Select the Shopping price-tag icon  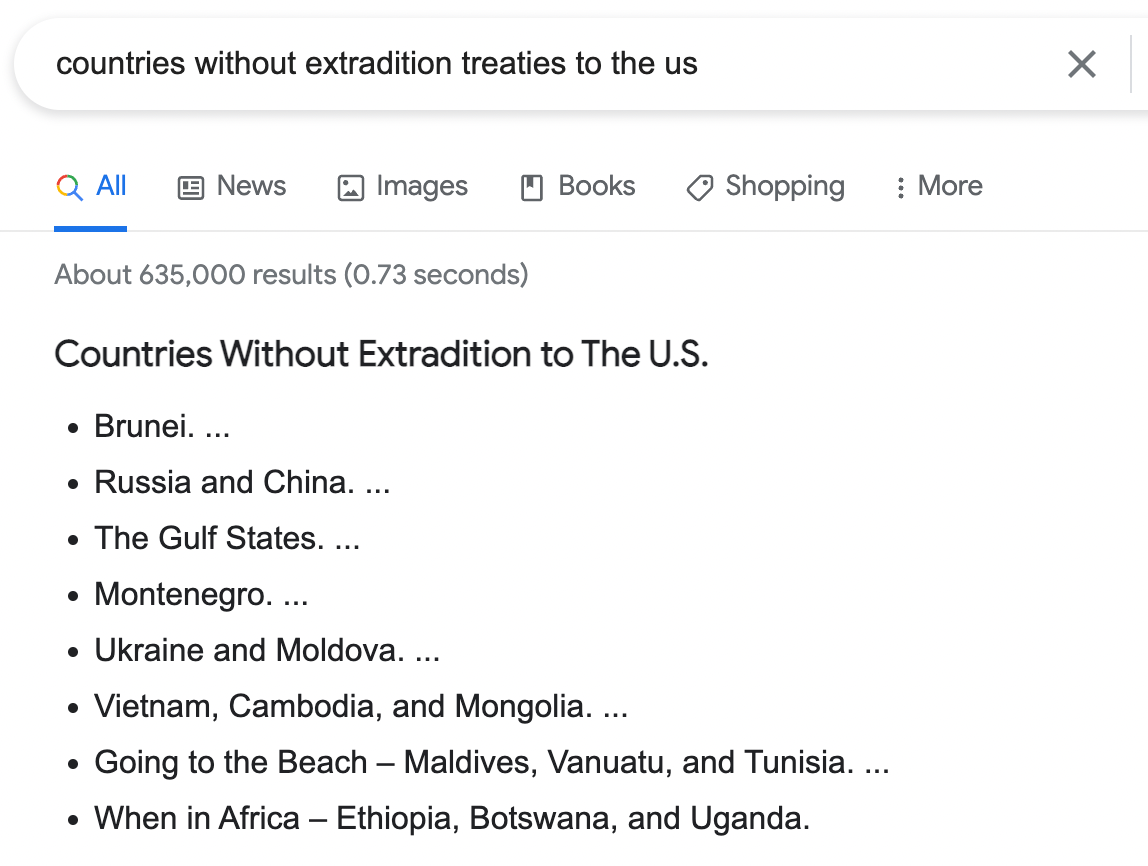point(699,186)
